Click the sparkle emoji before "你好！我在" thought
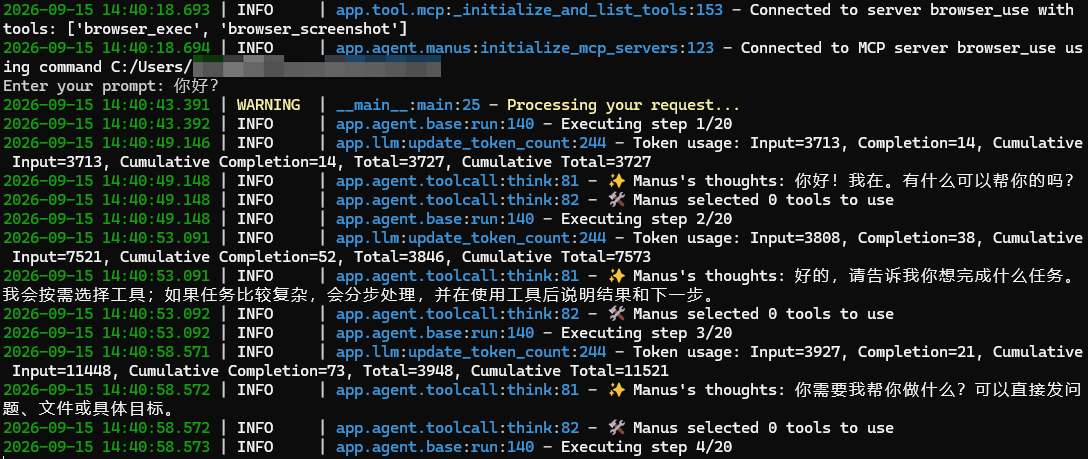This screenshot has width=1088, height=459. (615, 181)
